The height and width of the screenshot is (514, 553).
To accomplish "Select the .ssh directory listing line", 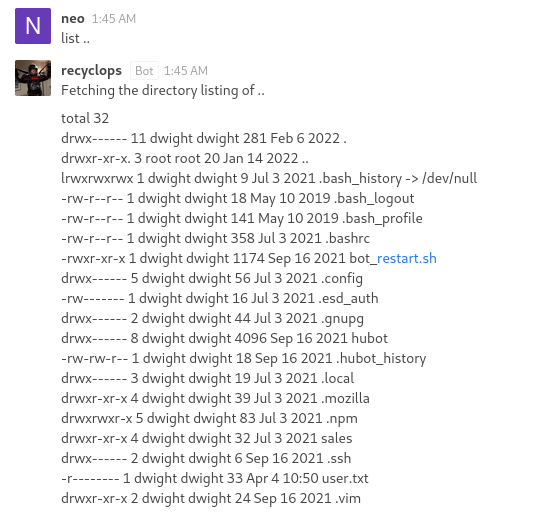I will (x=206, y=459).
